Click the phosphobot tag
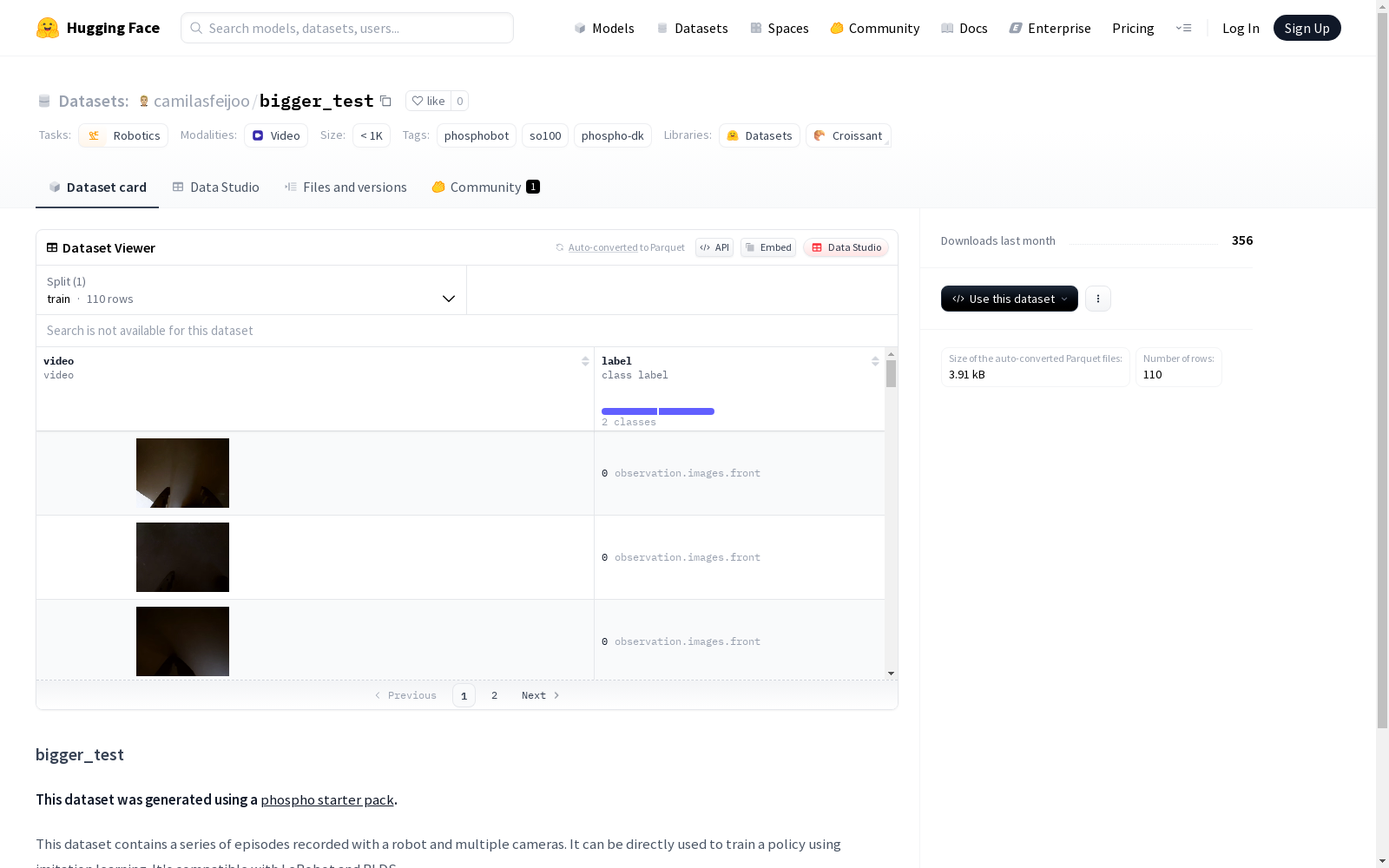Image resolution: width=1389 pixels, height=868 pixels. 477,135
